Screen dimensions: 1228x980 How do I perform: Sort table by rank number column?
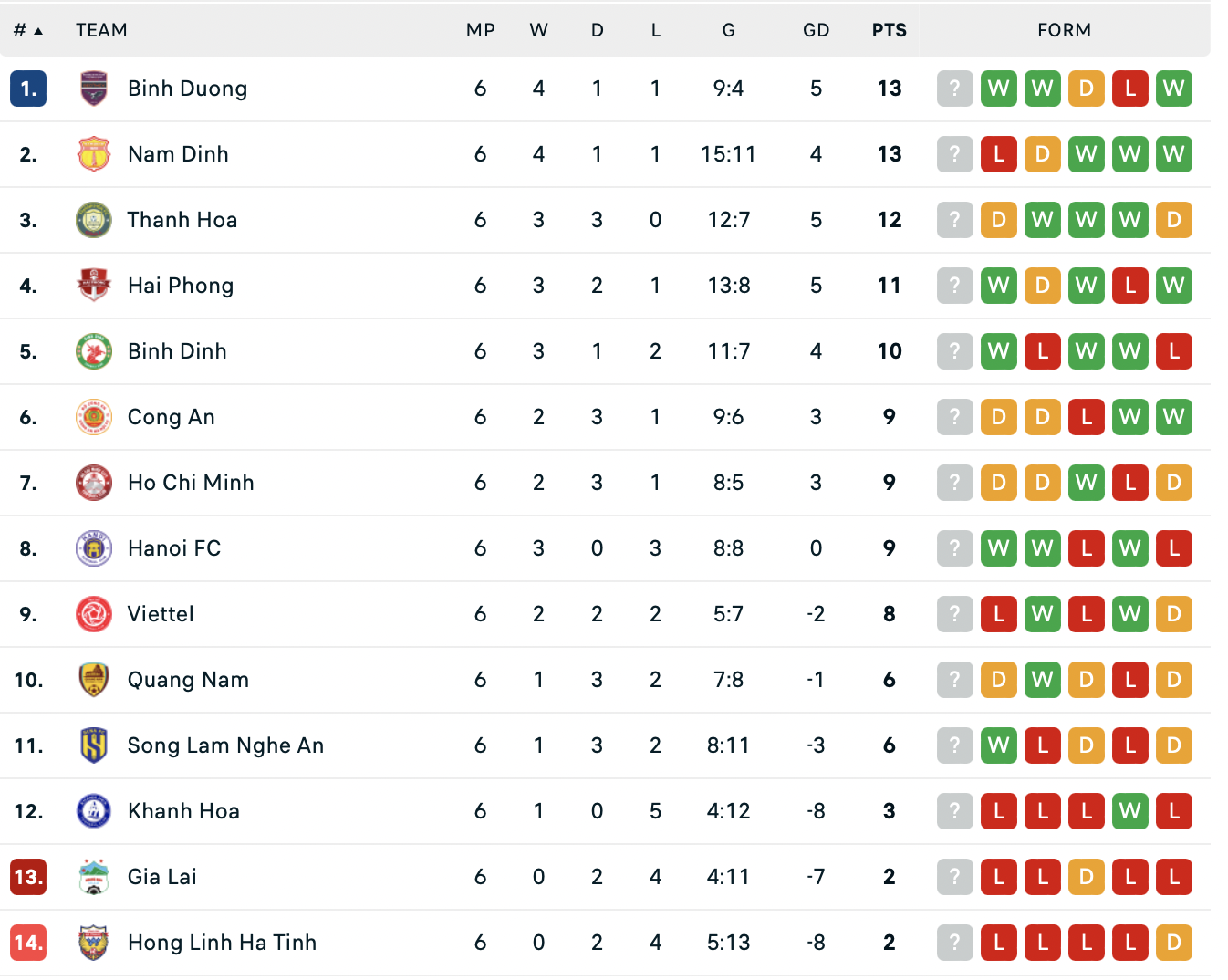28,30
